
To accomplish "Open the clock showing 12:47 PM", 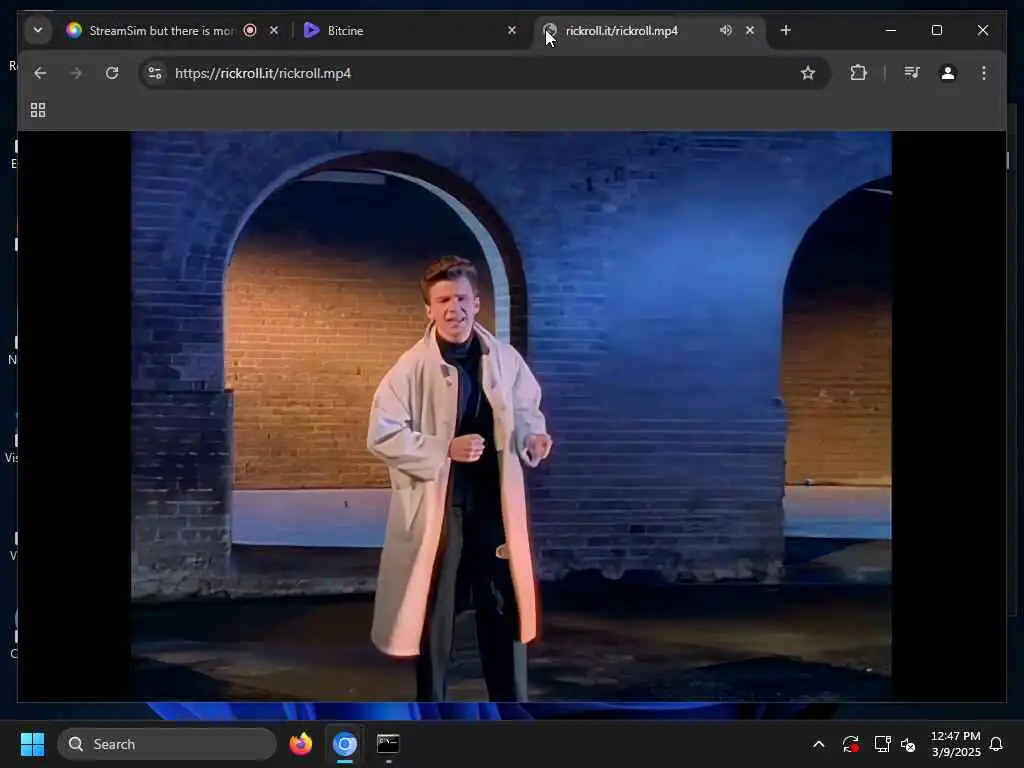I will pos(955,744).
